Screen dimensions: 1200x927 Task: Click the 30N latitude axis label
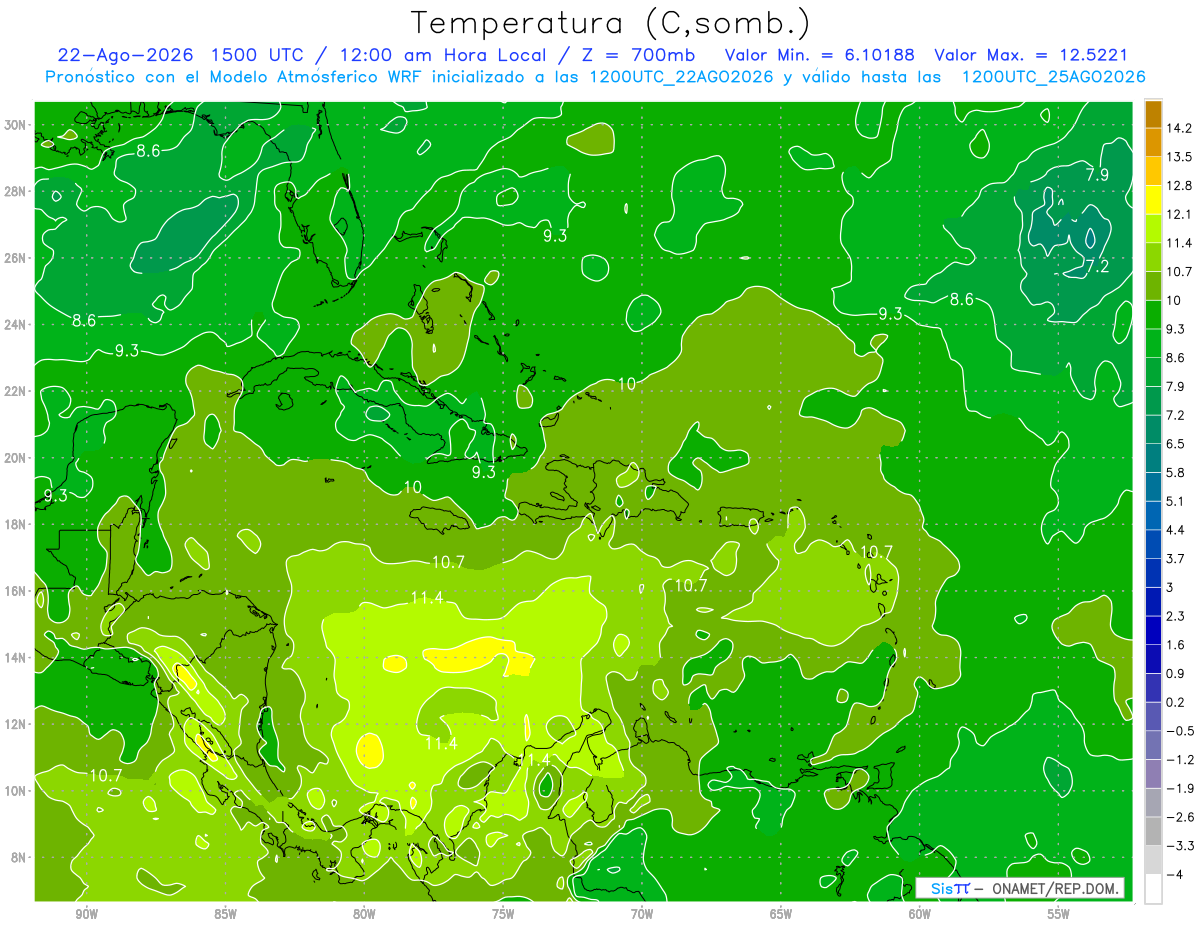(x=15, y=125)
